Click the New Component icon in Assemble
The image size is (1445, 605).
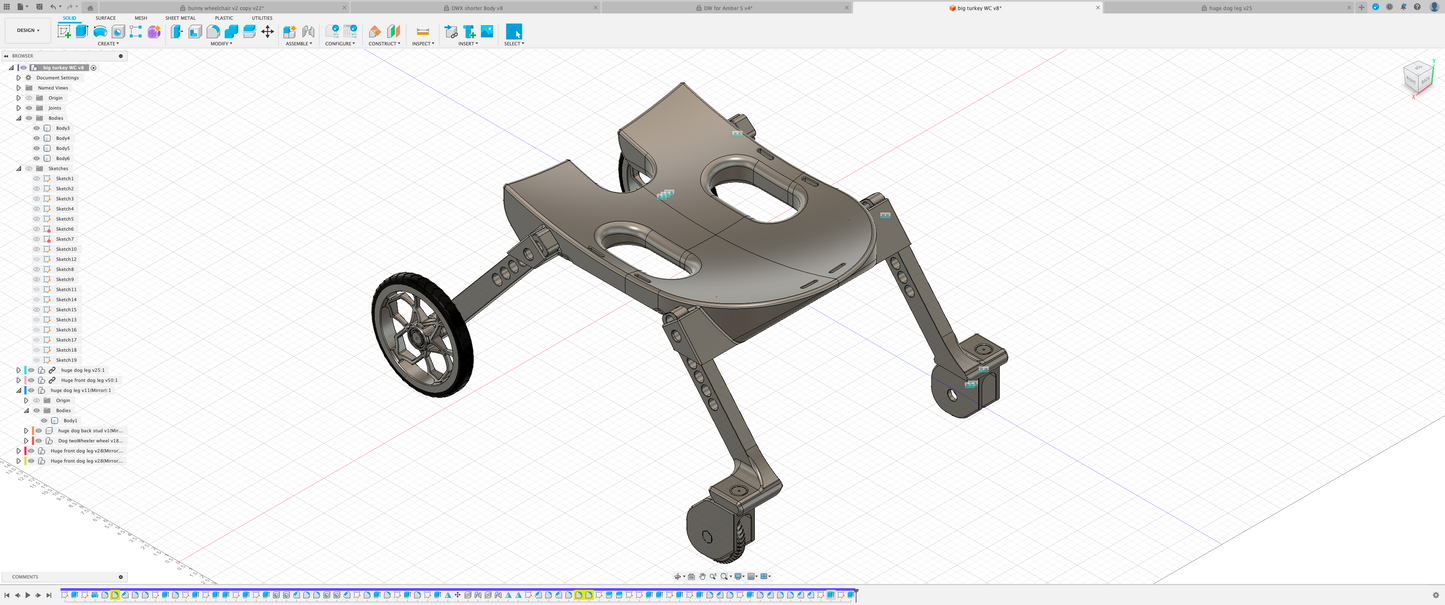coord(290,32)
